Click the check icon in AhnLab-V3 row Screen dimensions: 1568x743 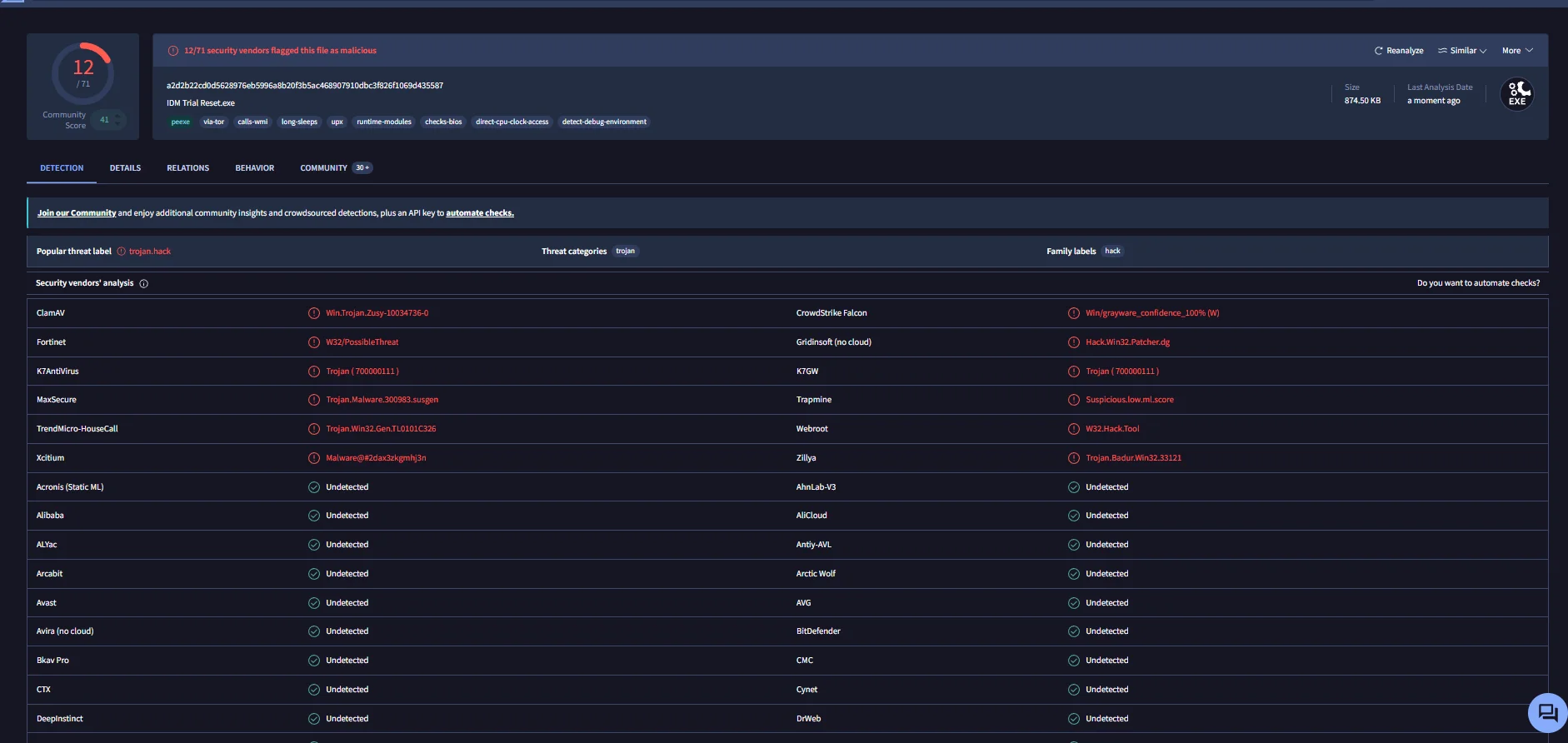pyautogui.click(x=1074, y=487)
